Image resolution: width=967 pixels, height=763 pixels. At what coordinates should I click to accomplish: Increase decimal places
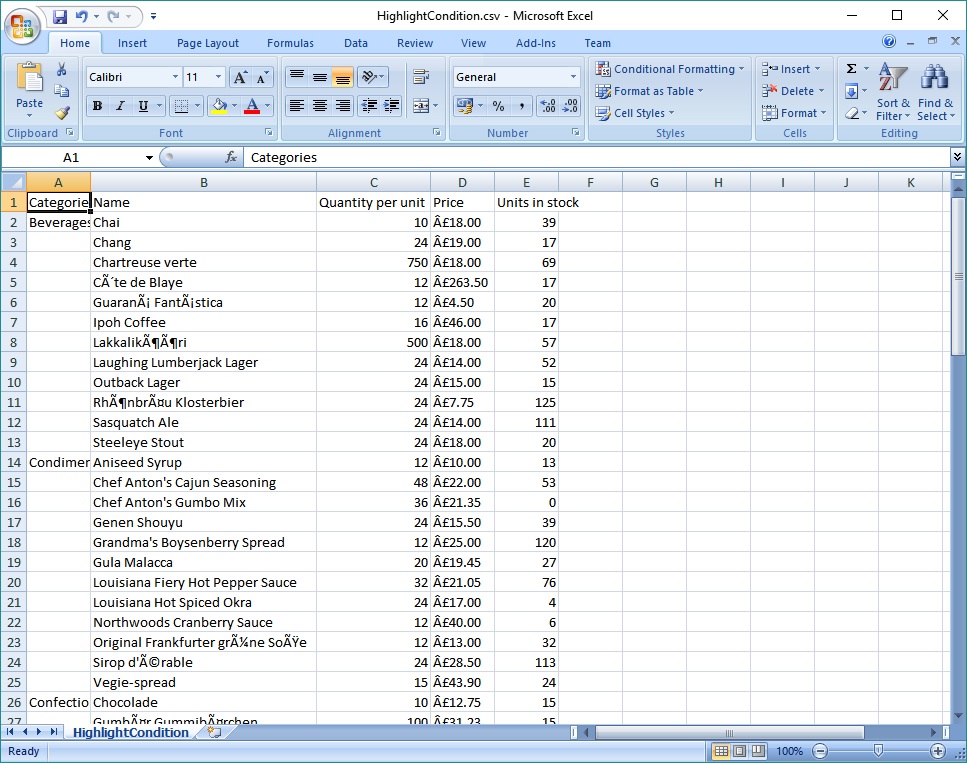tap(548, 105)
